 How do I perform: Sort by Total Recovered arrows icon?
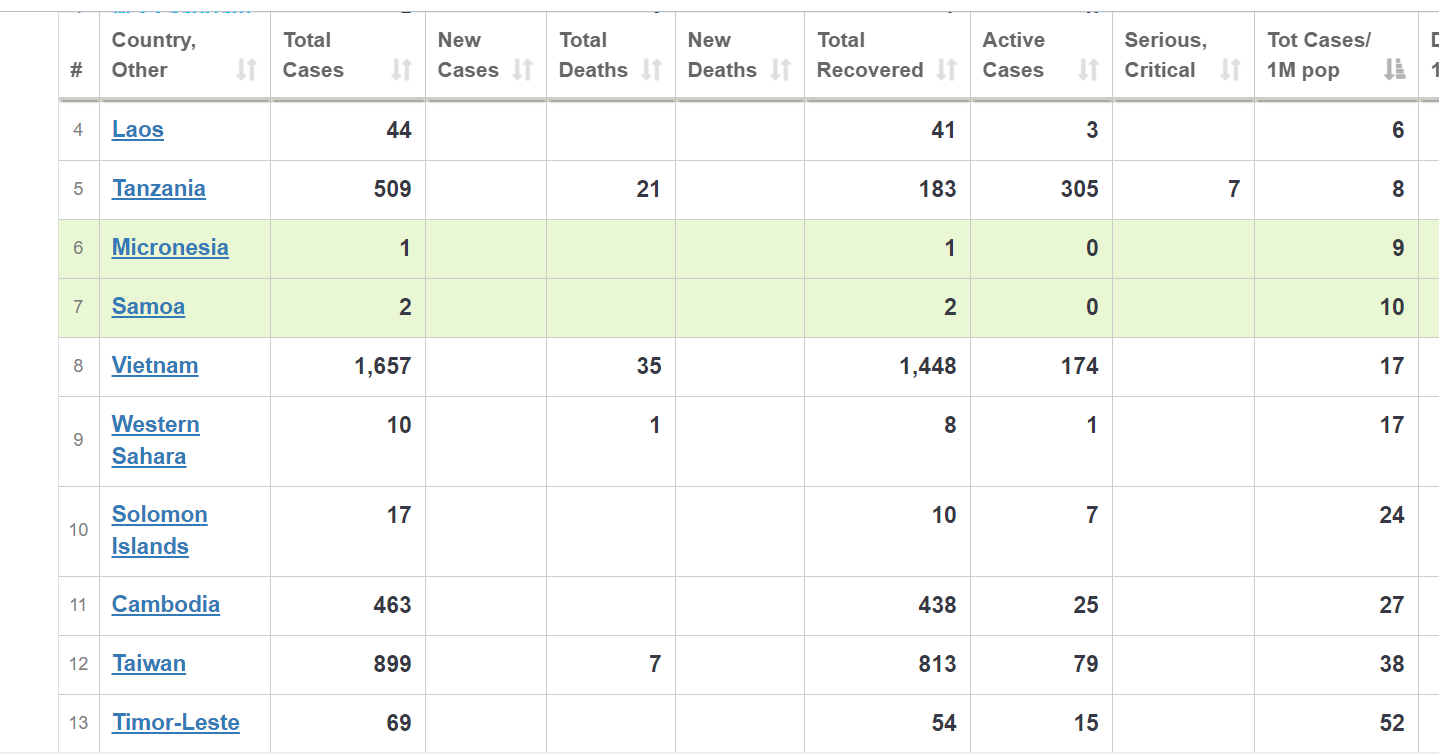(946, 70)
